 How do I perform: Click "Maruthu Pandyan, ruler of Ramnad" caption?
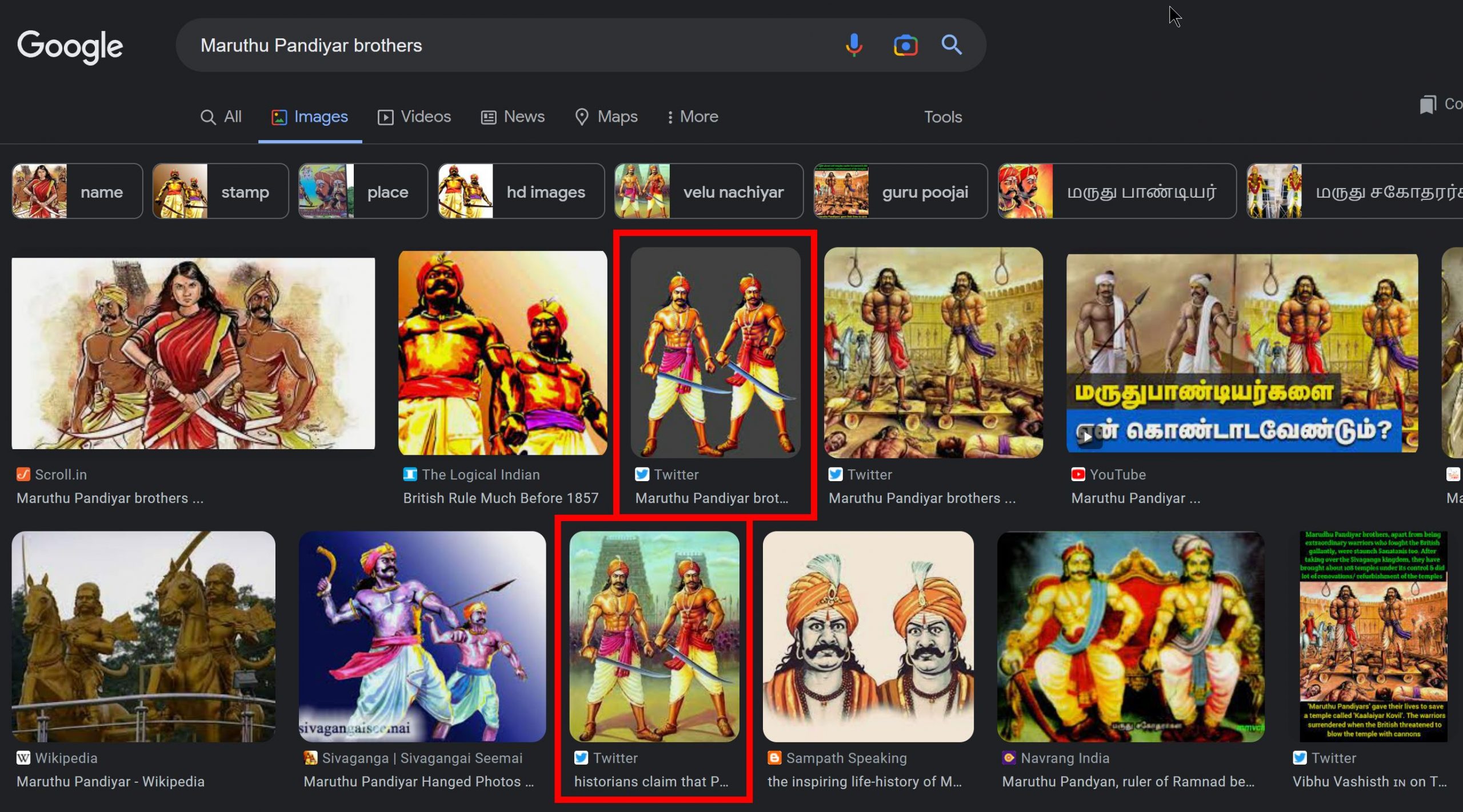tap(1128, 782)
